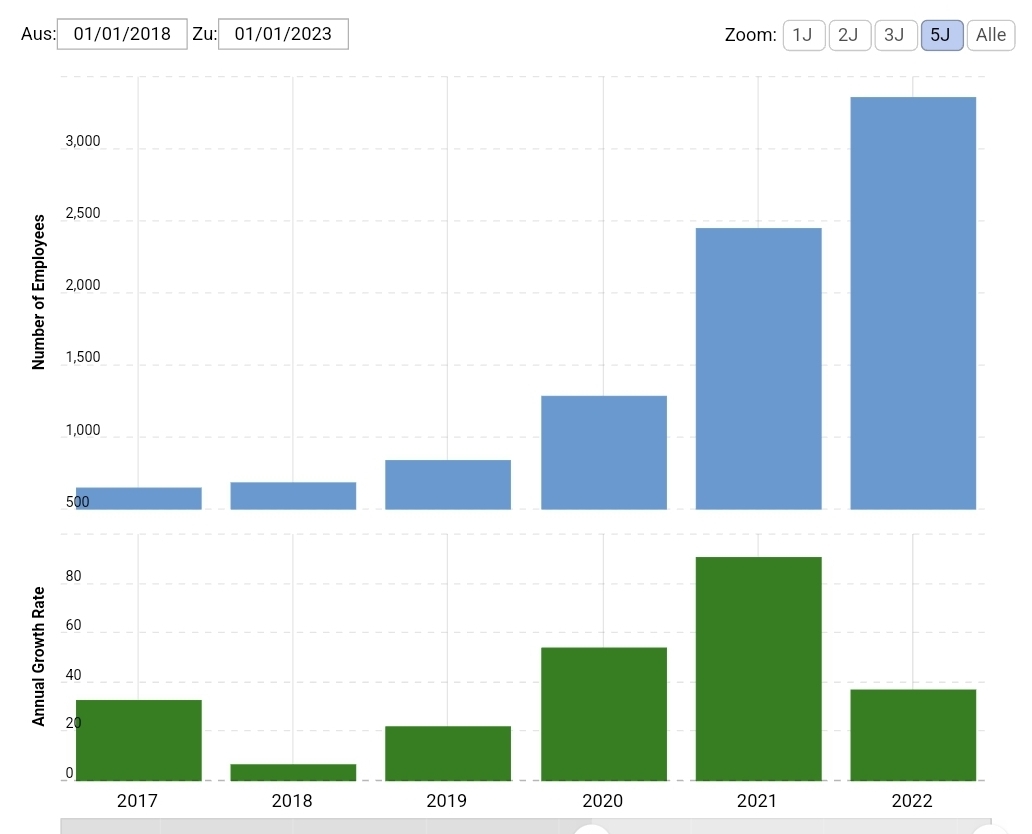1032x834 pixels.
Task: Click the 80 growth axis label
Action: (73, 576)
